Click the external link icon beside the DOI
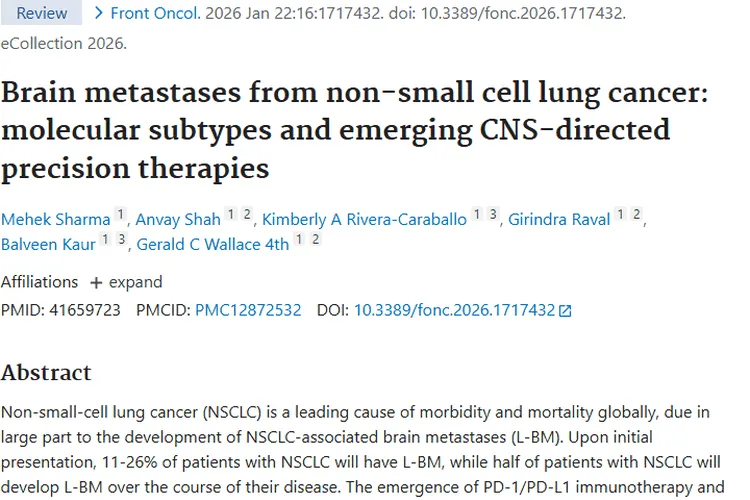The image size is (750, 500). point(565,311)
